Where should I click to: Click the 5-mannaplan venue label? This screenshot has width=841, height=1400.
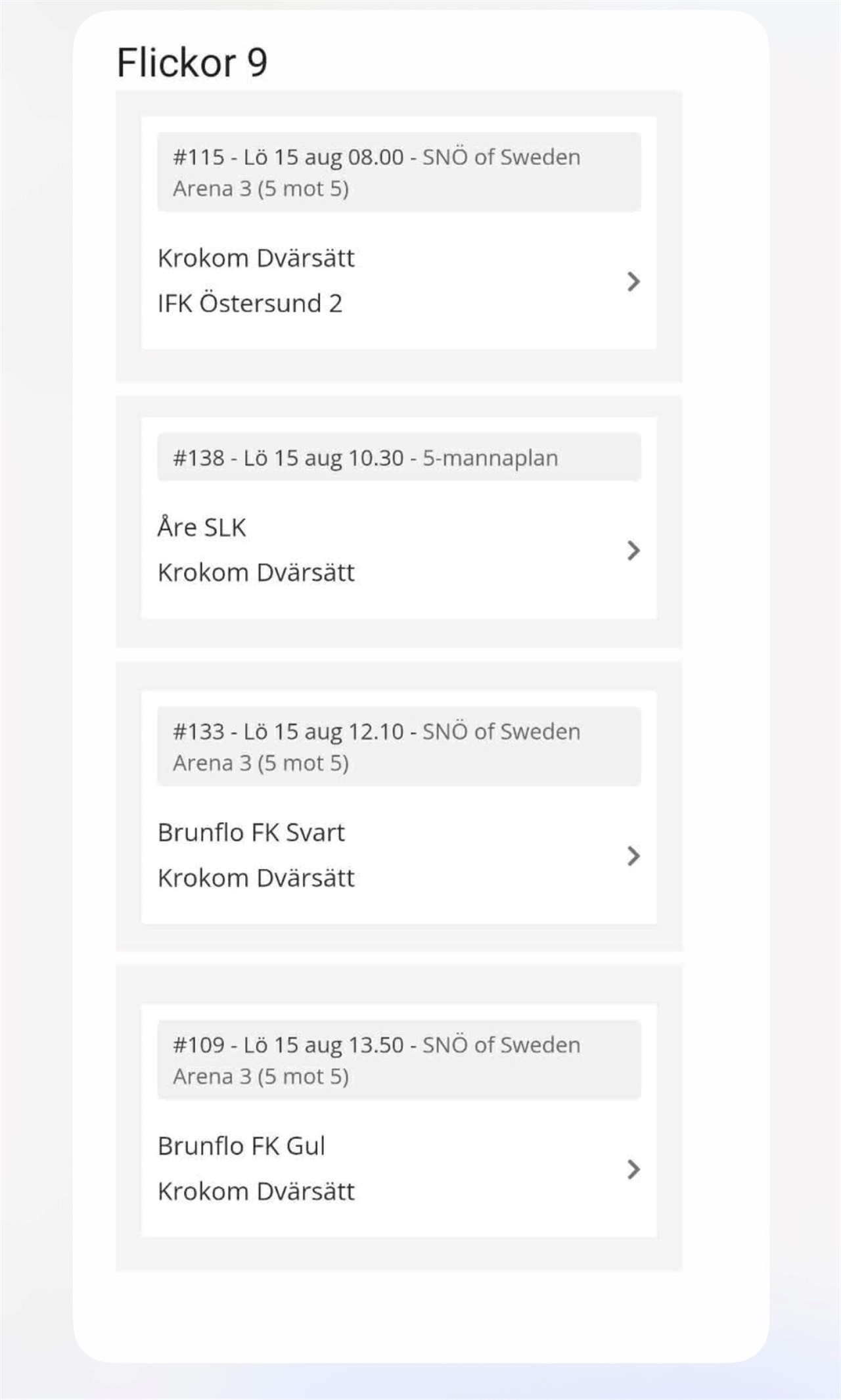pos(490,458)
